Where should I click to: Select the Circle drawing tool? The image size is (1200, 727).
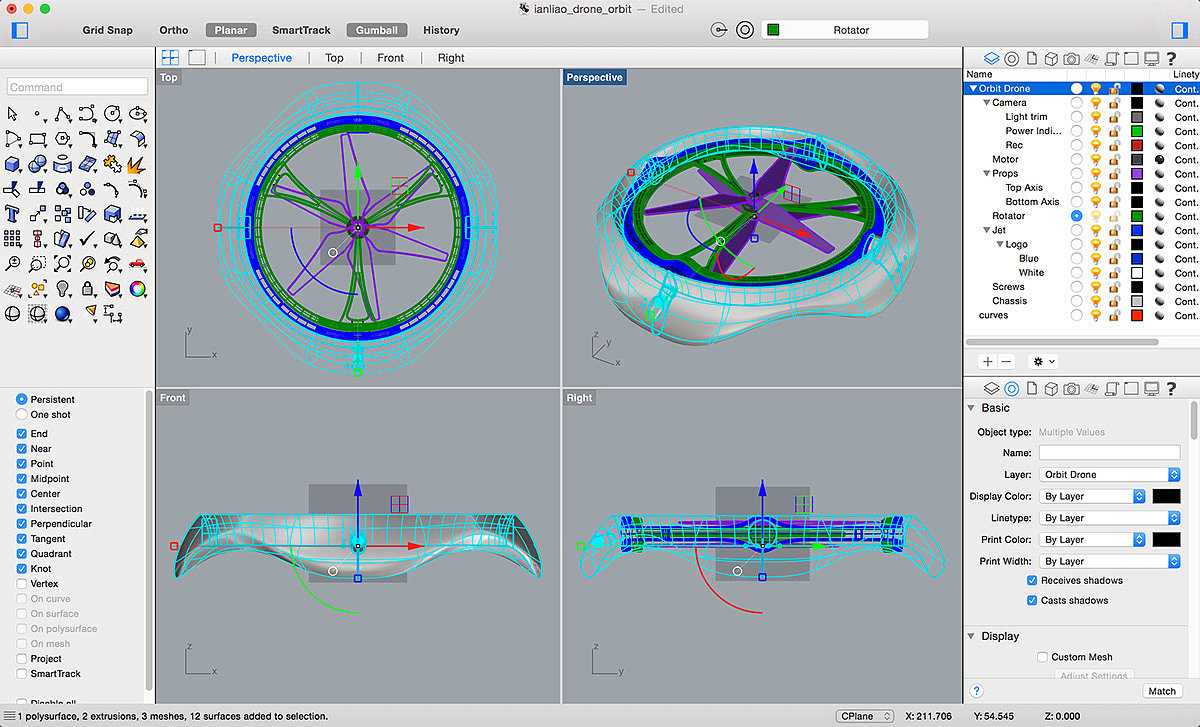113,114
